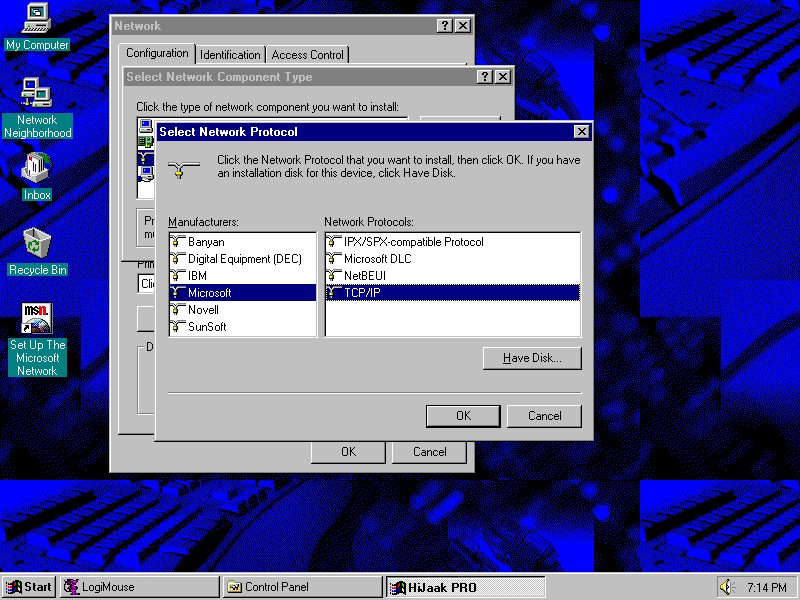Switch to HiJaak PRO taskbar item
Image resolution: width=800 pixels, height=600 pixels.
click(x=465, y=587)
